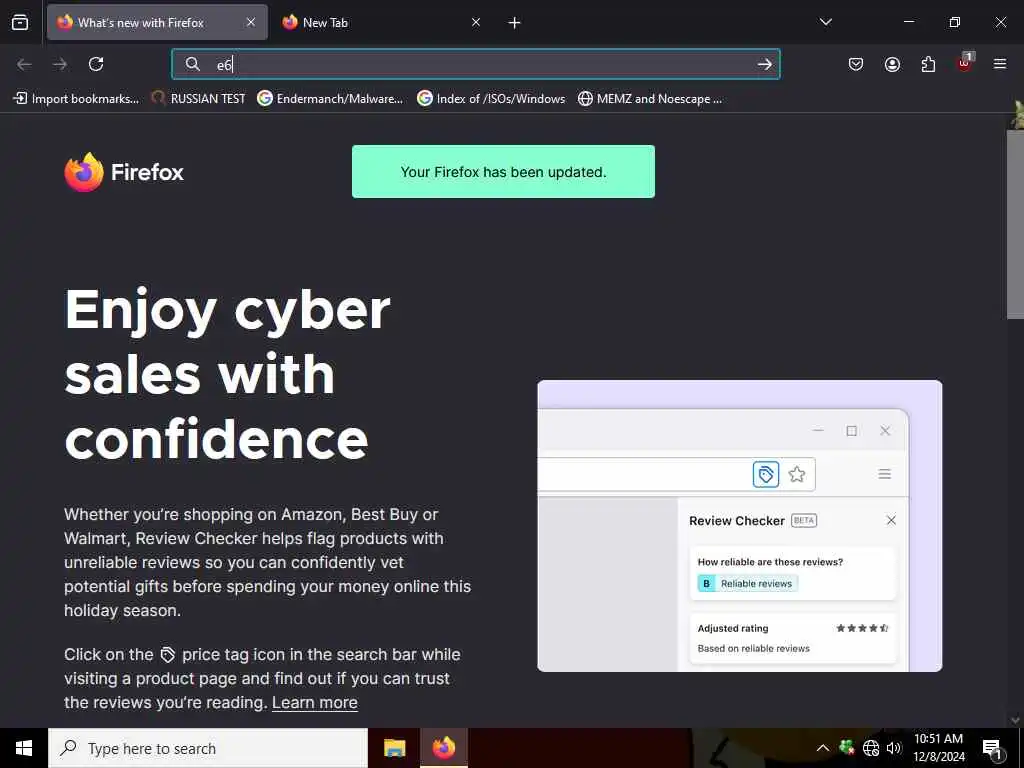Click the magnifier icon in address bar

pyautogui.click(x=192, y=64)
